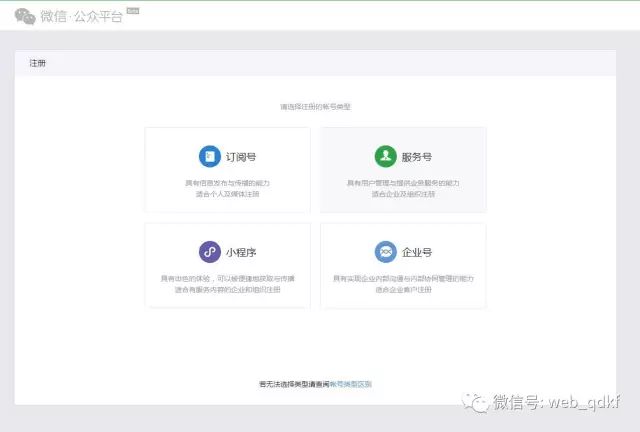Choose the 企业号 account type title
Image resolution: width=640 pixels, height=432 pixels.
pyautogui.click(x=417, y=253)
